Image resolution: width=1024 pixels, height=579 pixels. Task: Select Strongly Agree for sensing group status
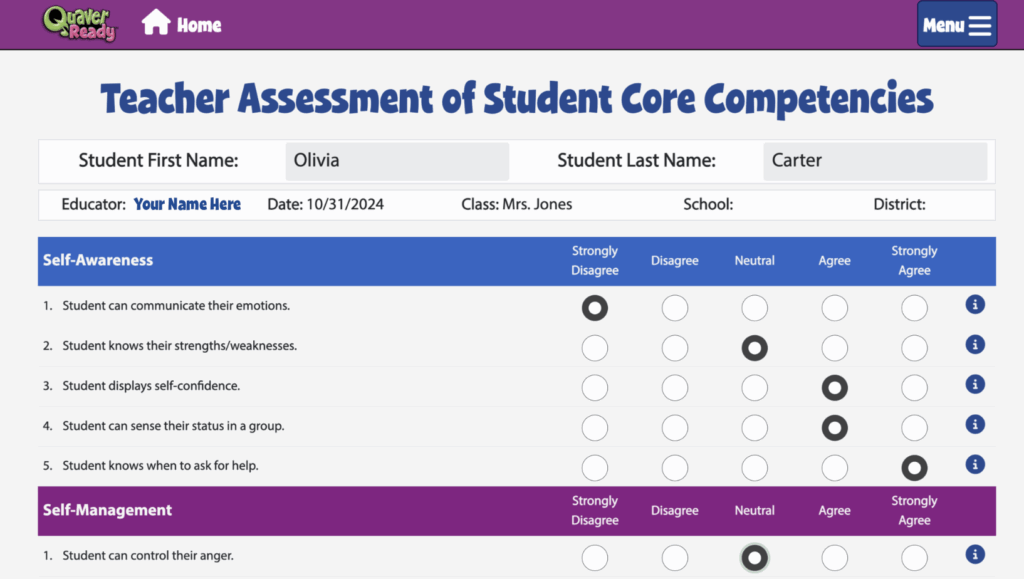pyautogui.click(x=914, y=427)
